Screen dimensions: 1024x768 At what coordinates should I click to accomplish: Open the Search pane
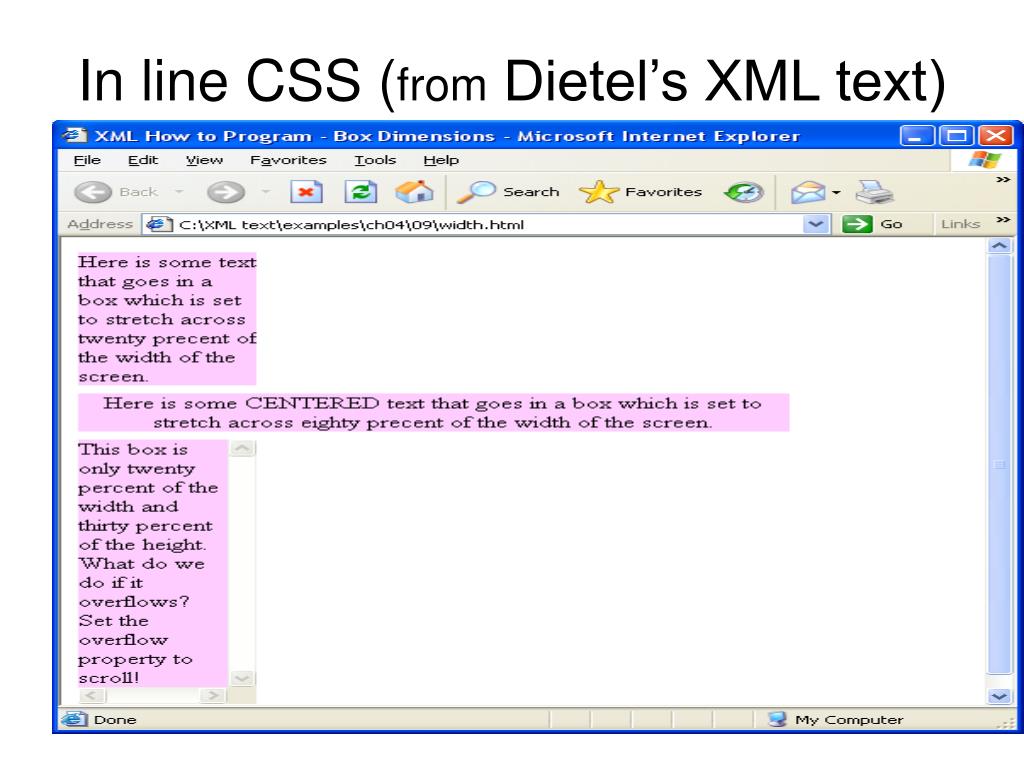tap(508, 192)
